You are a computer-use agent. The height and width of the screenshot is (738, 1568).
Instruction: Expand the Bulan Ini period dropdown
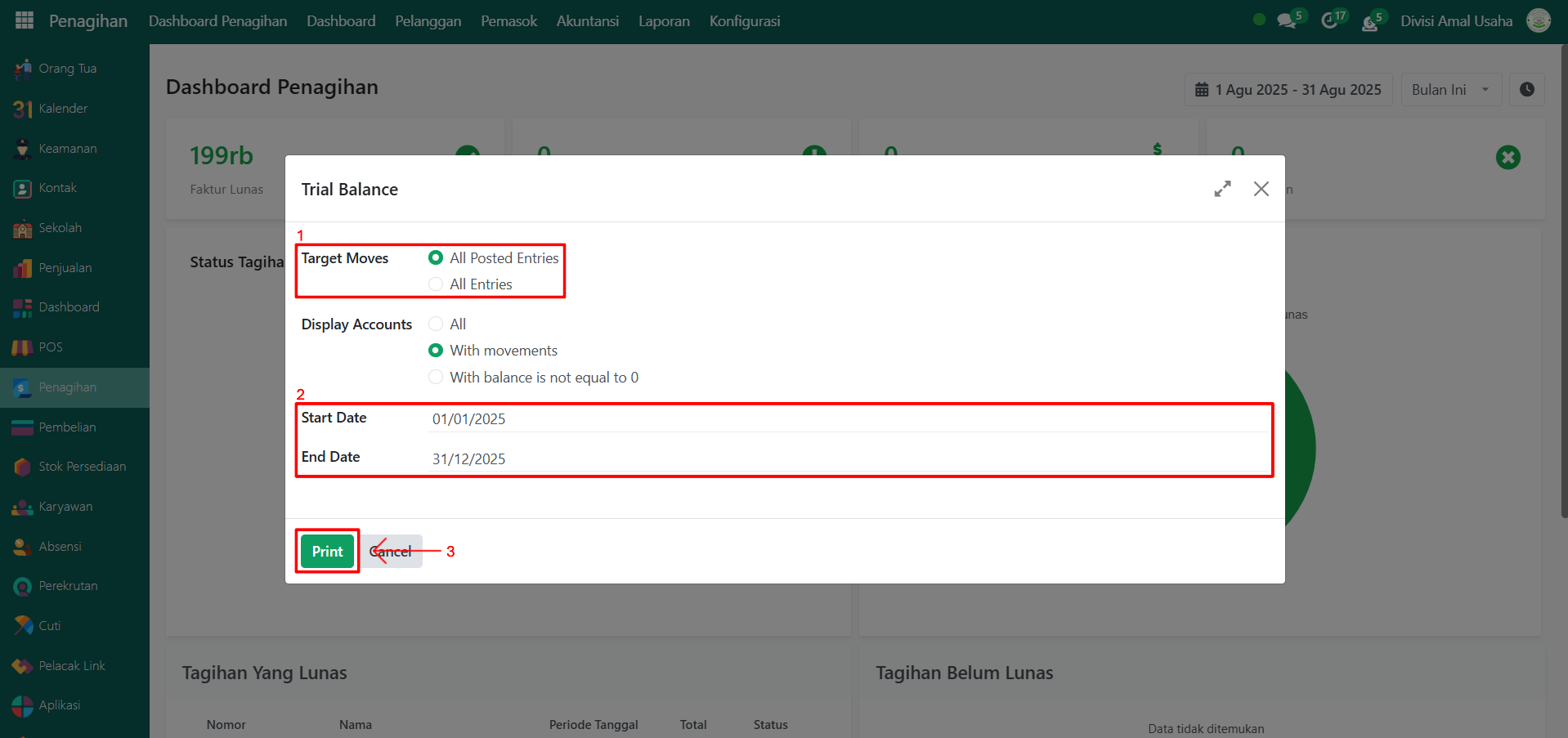(x=1451, y=90)
